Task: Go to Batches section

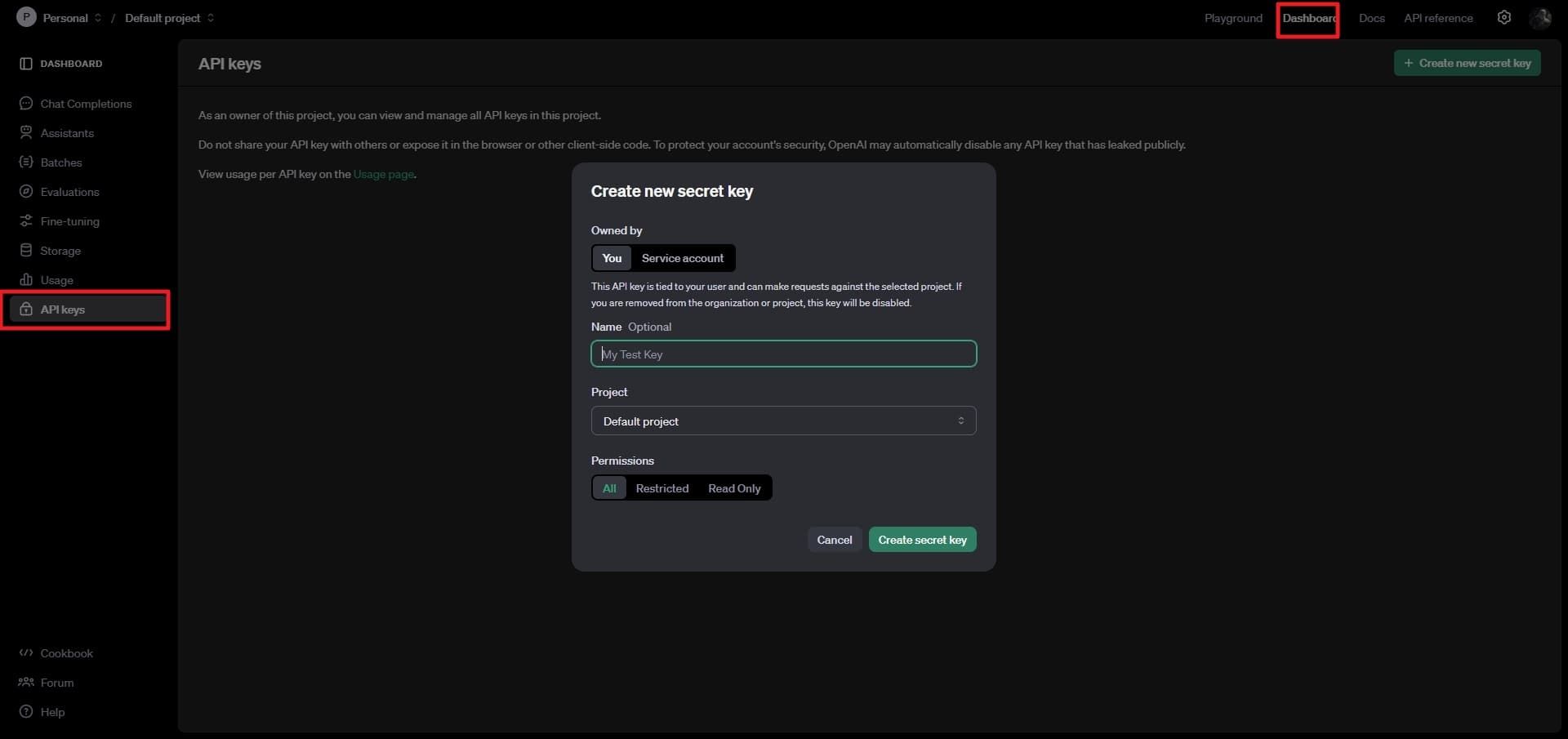Action: pos(61,162)
